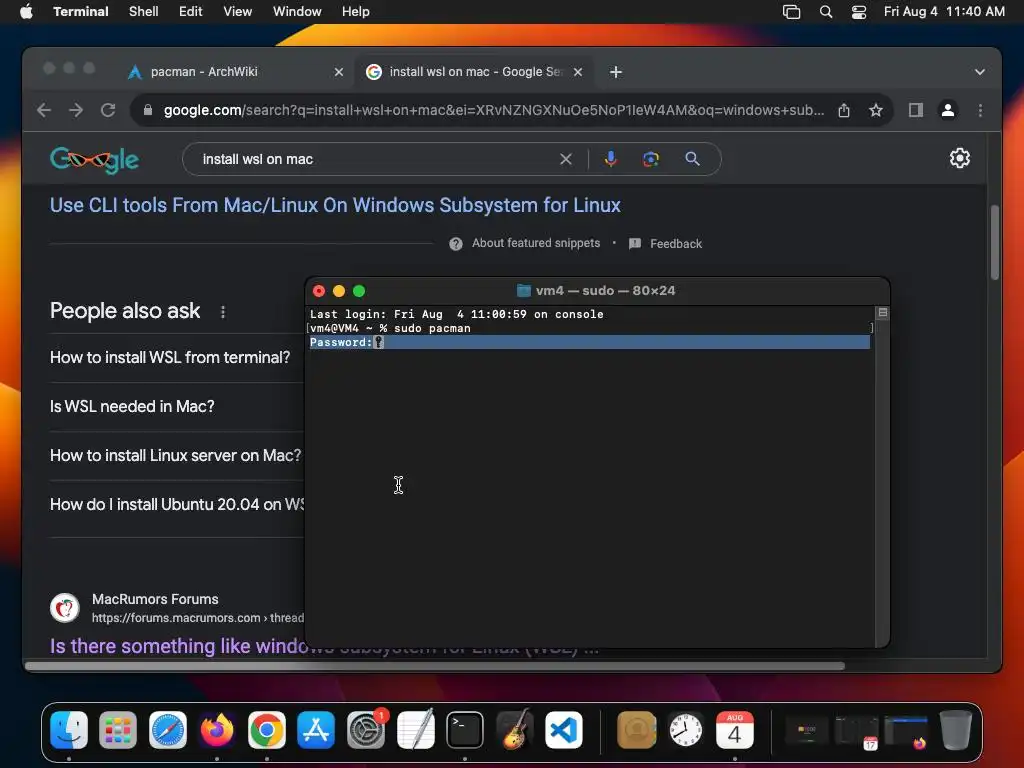Expand "How to install WSL from terminal?"
This screenshot has height=768, width=1024.
[170, 358]
